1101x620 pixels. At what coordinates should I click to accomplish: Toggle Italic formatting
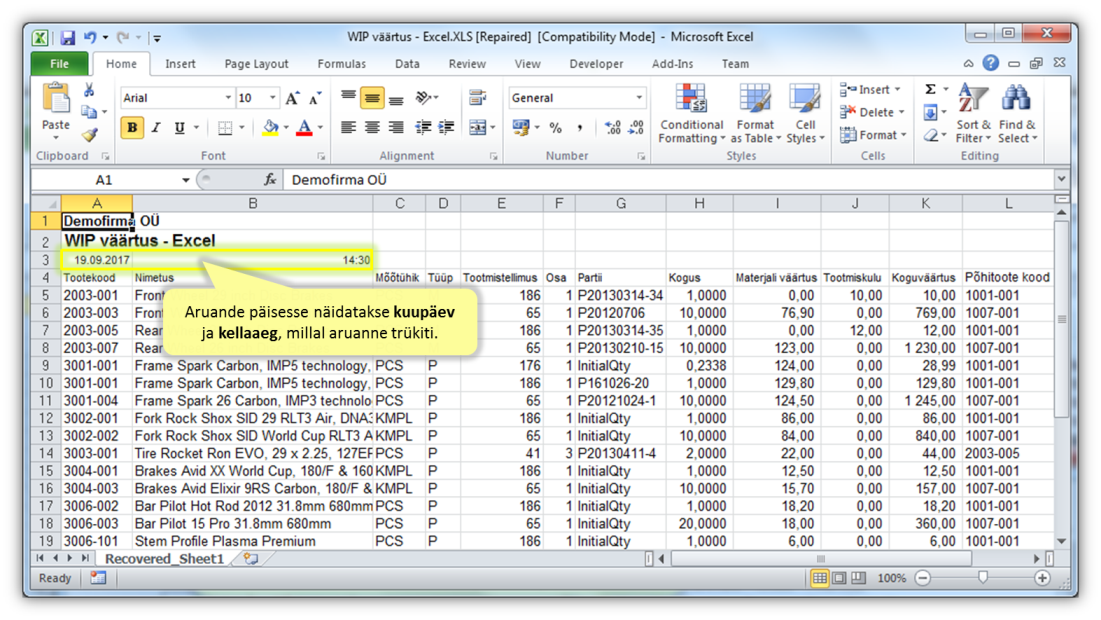156,128
